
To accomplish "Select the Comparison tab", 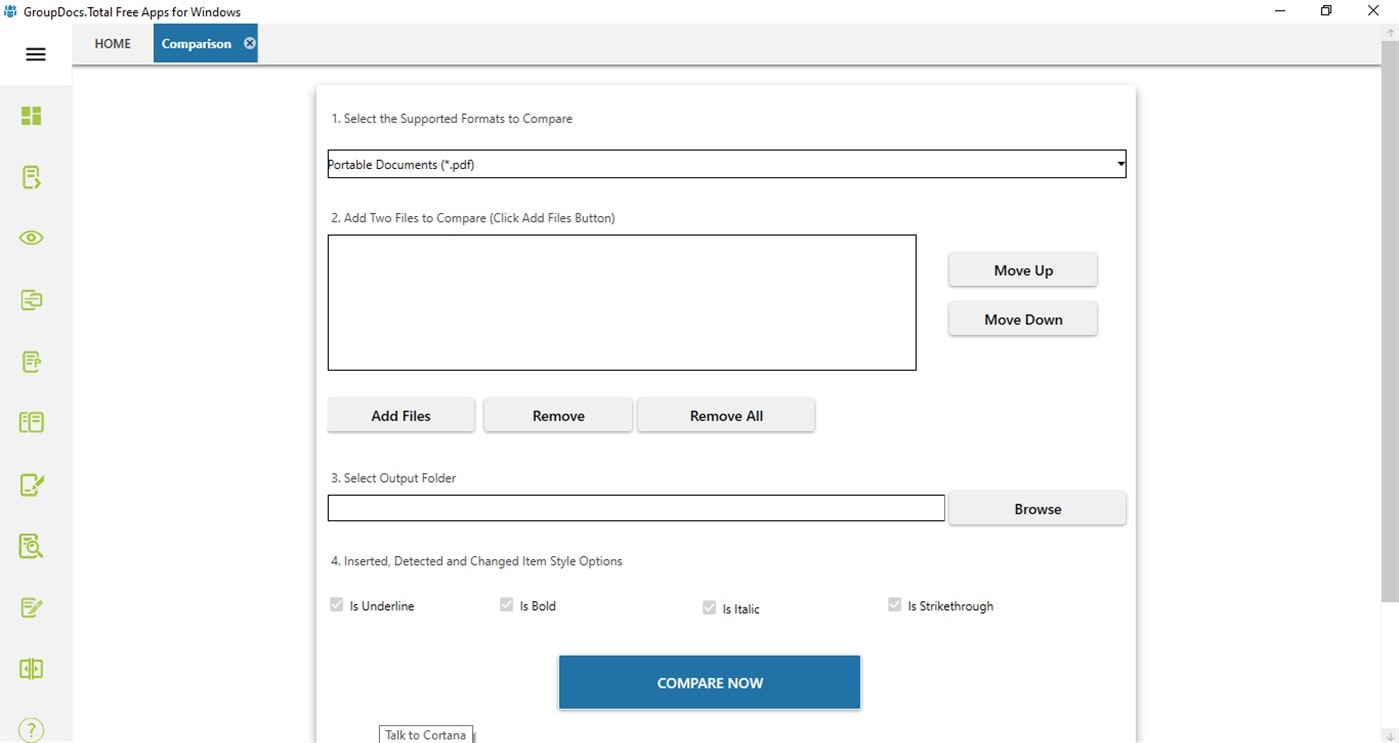I will pyautogui.click(x=196, y=44).
